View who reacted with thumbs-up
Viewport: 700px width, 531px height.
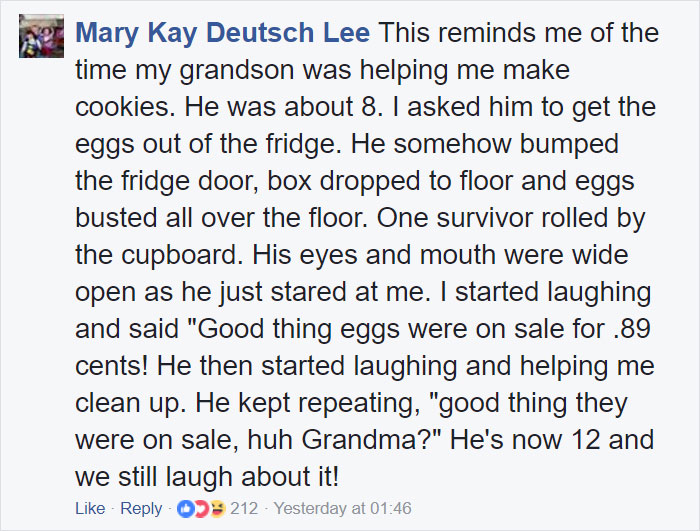pyautogui.click(x=185, y=509)
